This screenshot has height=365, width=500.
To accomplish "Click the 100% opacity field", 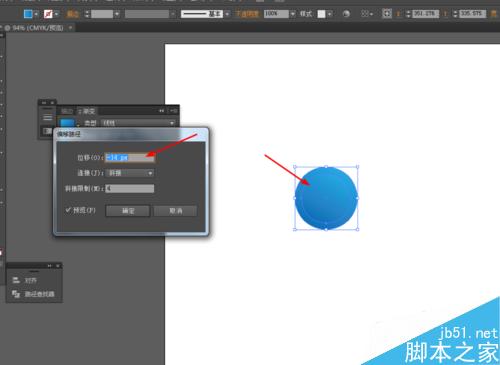I will pos(276,14).
